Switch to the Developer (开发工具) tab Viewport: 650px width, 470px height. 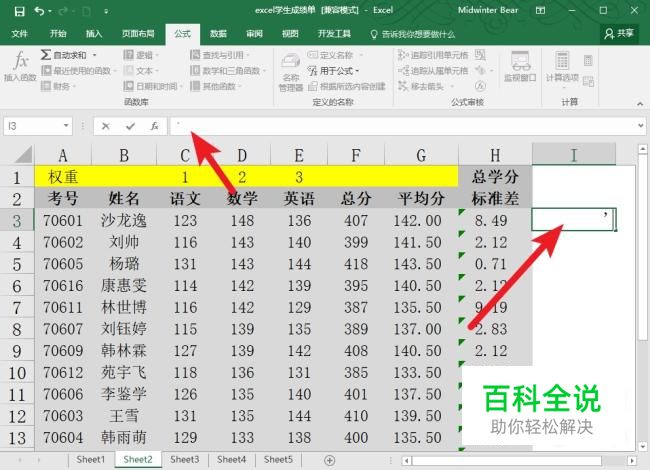pos(334,34)
